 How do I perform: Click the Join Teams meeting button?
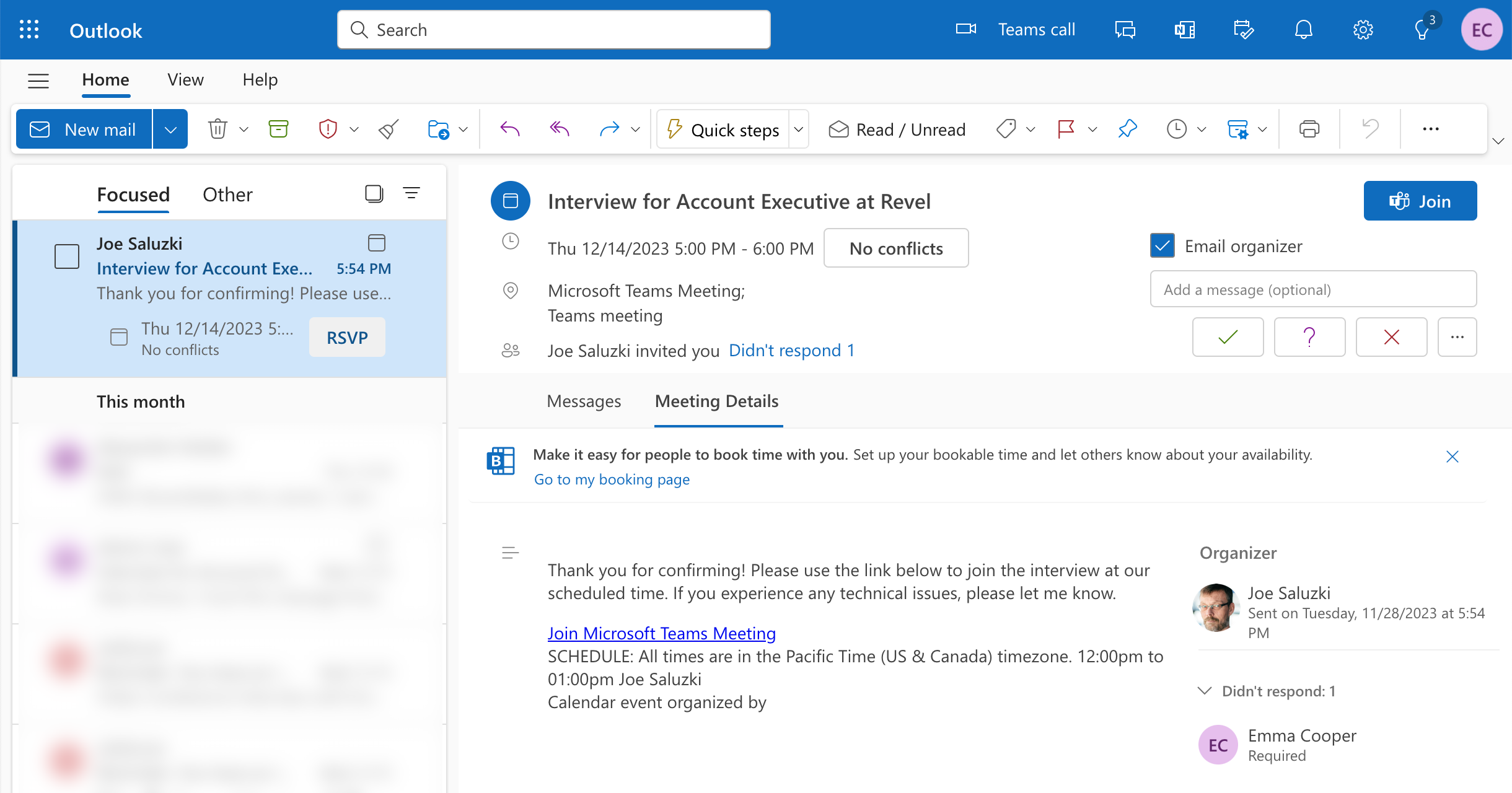click(1420, 201)
